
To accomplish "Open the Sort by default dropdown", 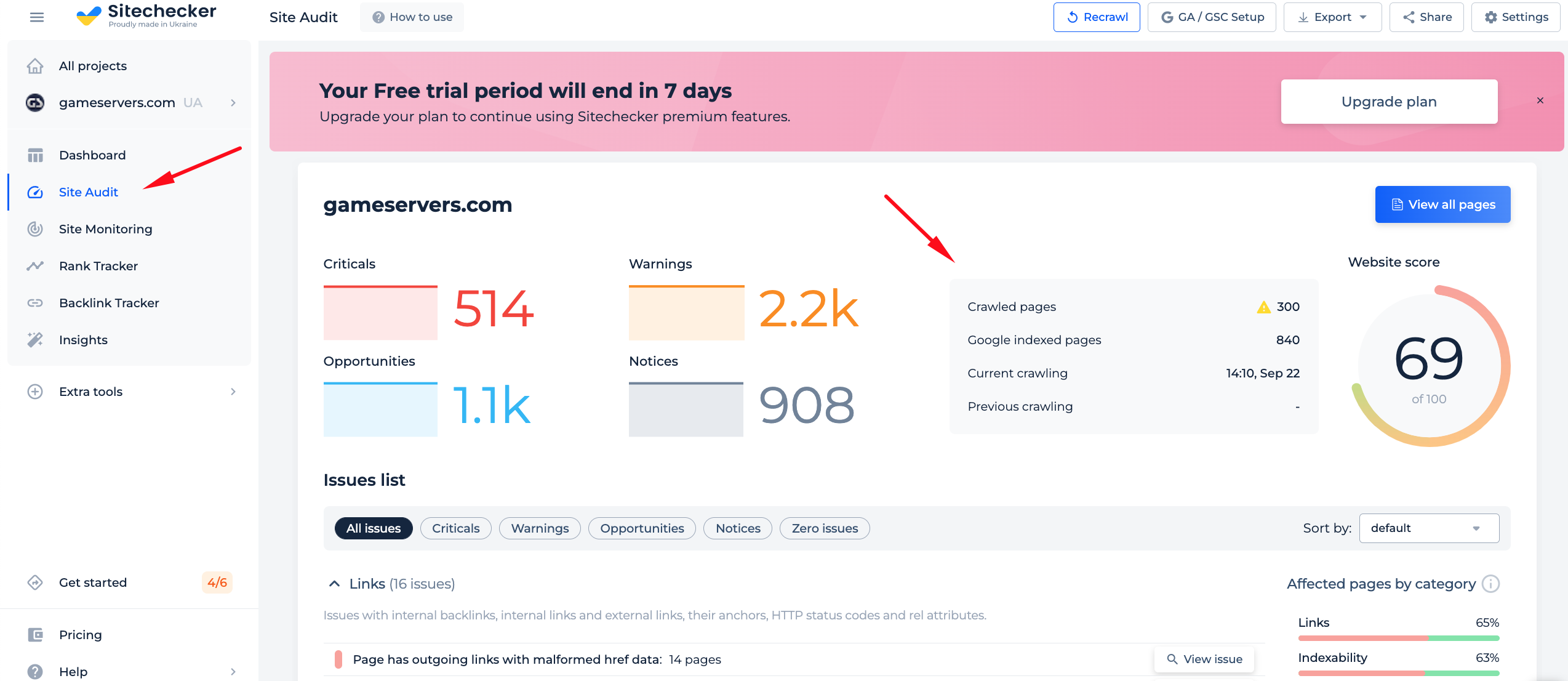I will tap(1429, 528).
